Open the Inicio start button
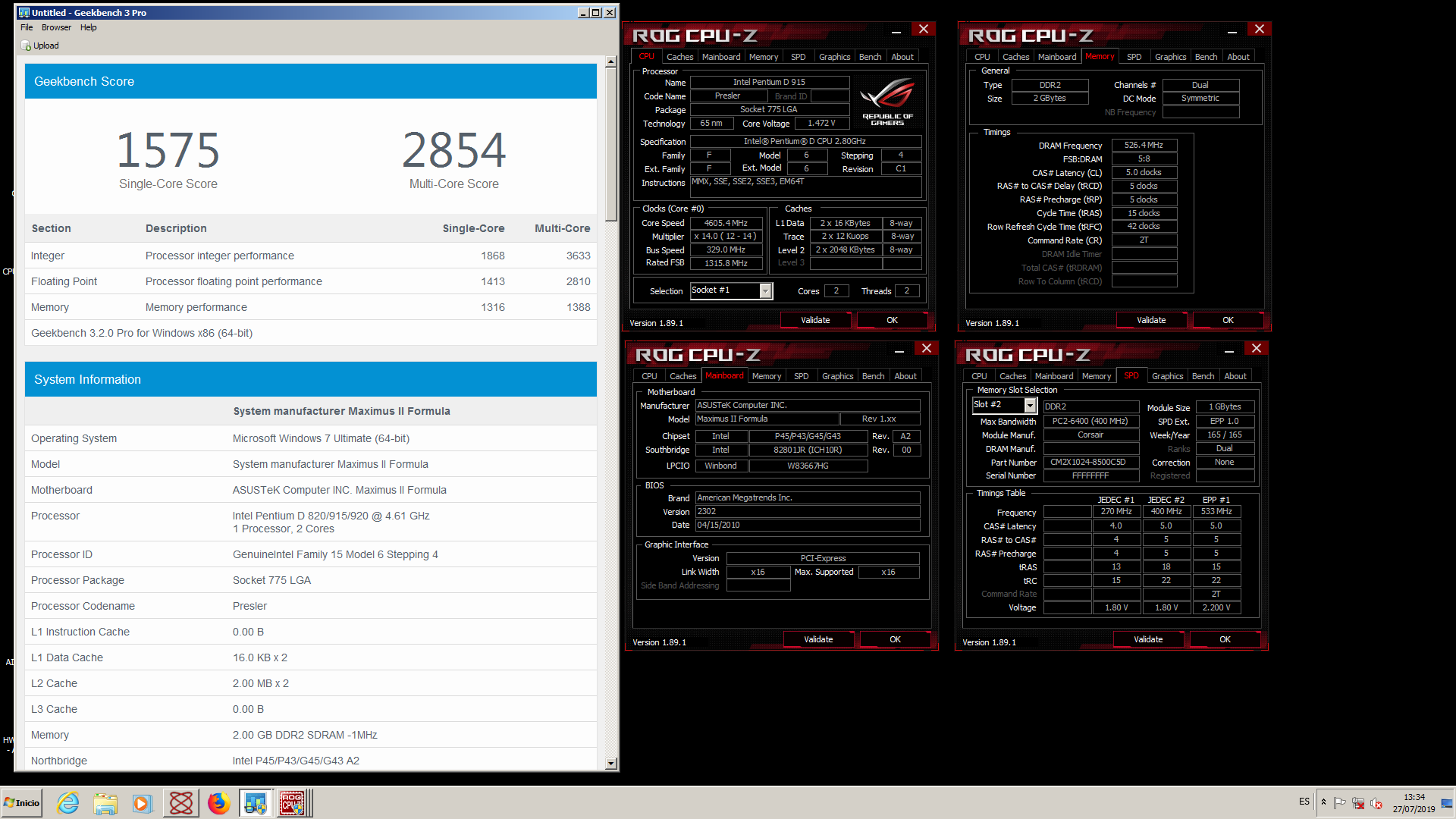 (22, 803)
